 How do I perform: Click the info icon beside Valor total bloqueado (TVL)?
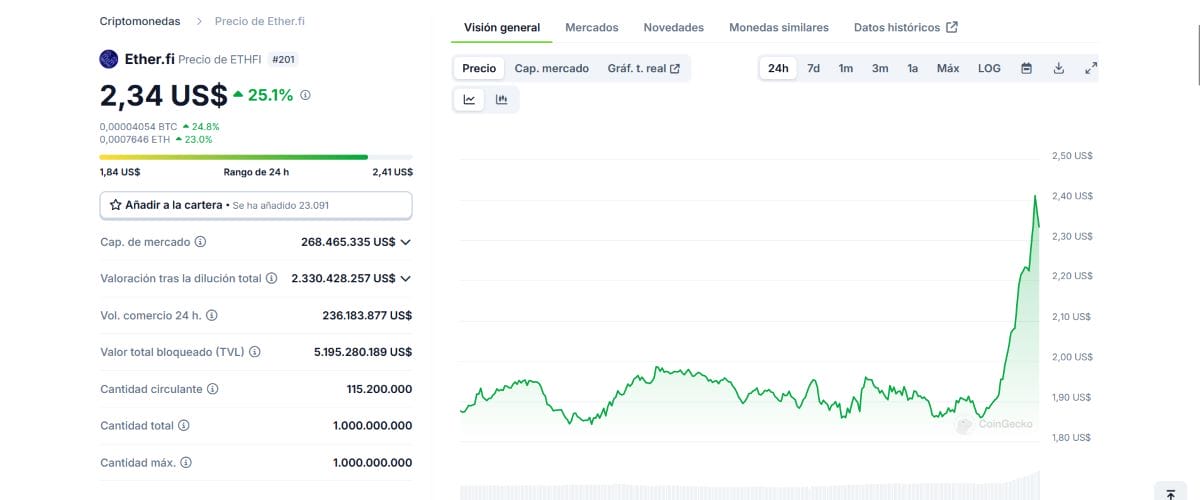tap(255, 352)
